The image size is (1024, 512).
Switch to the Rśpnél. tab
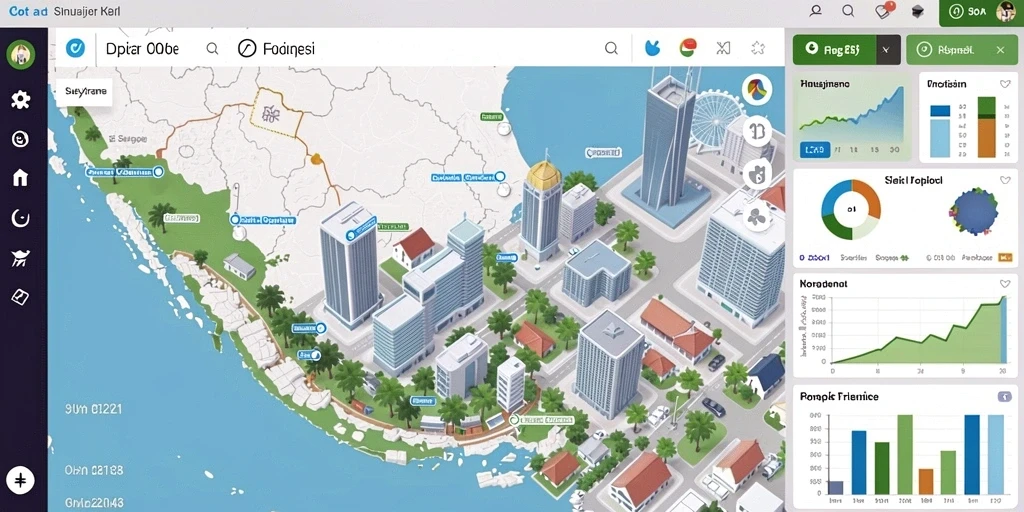click(x=961, y=50)
